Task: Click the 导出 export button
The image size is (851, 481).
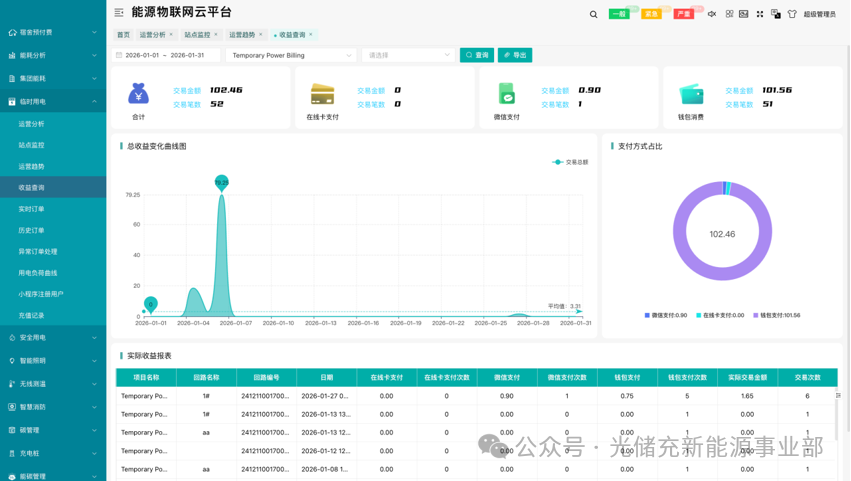Action: tap(515, 55)
